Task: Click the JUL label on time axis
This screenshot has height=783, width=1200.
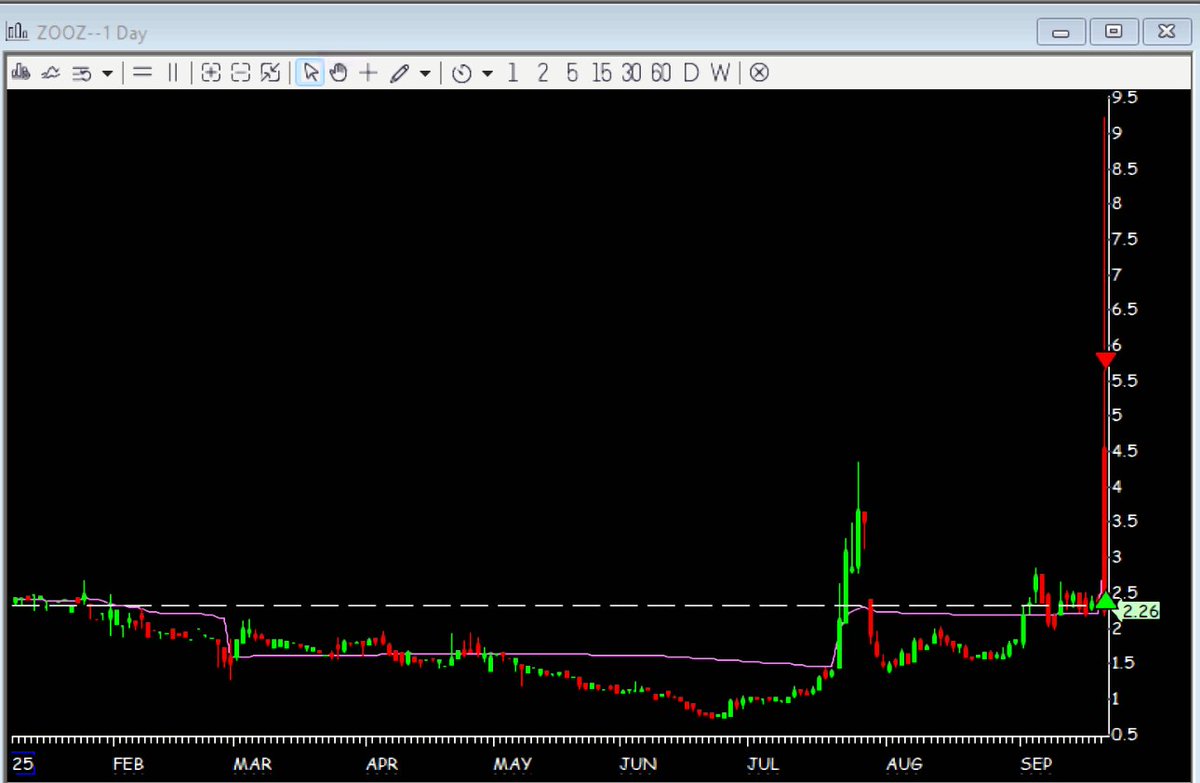Action: pos(763,764)
